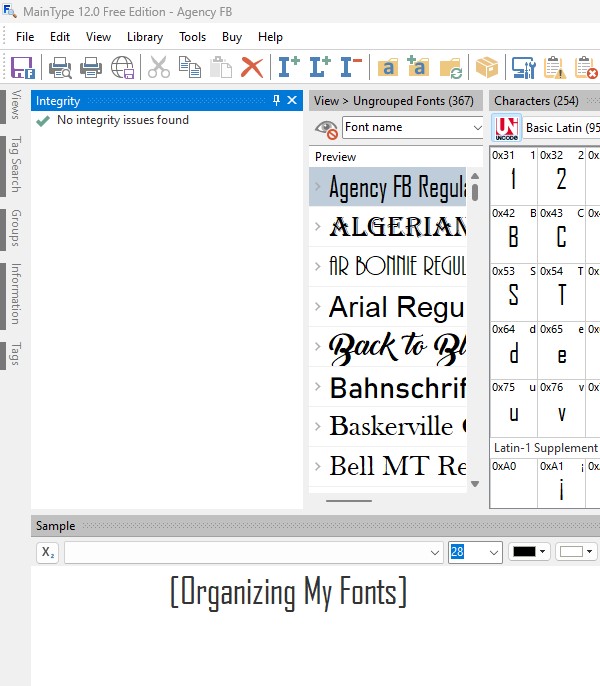Open the Buy menu
Image resolution: width=600 pixels, height=686 pixels.
(232, 37)
